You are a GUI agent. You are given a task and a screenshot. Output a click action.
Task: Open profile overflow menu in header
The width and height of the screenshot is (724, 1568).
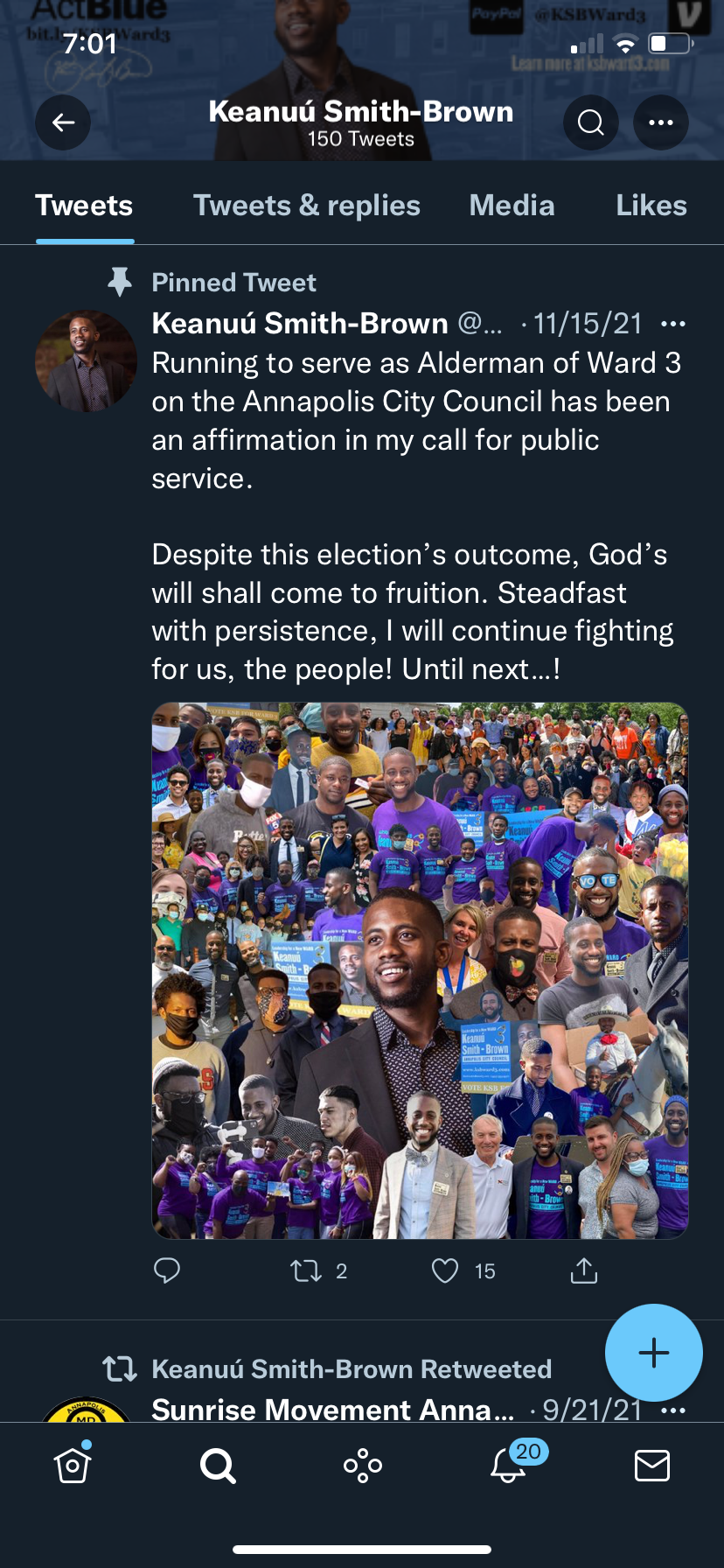(x=660, y=122)
